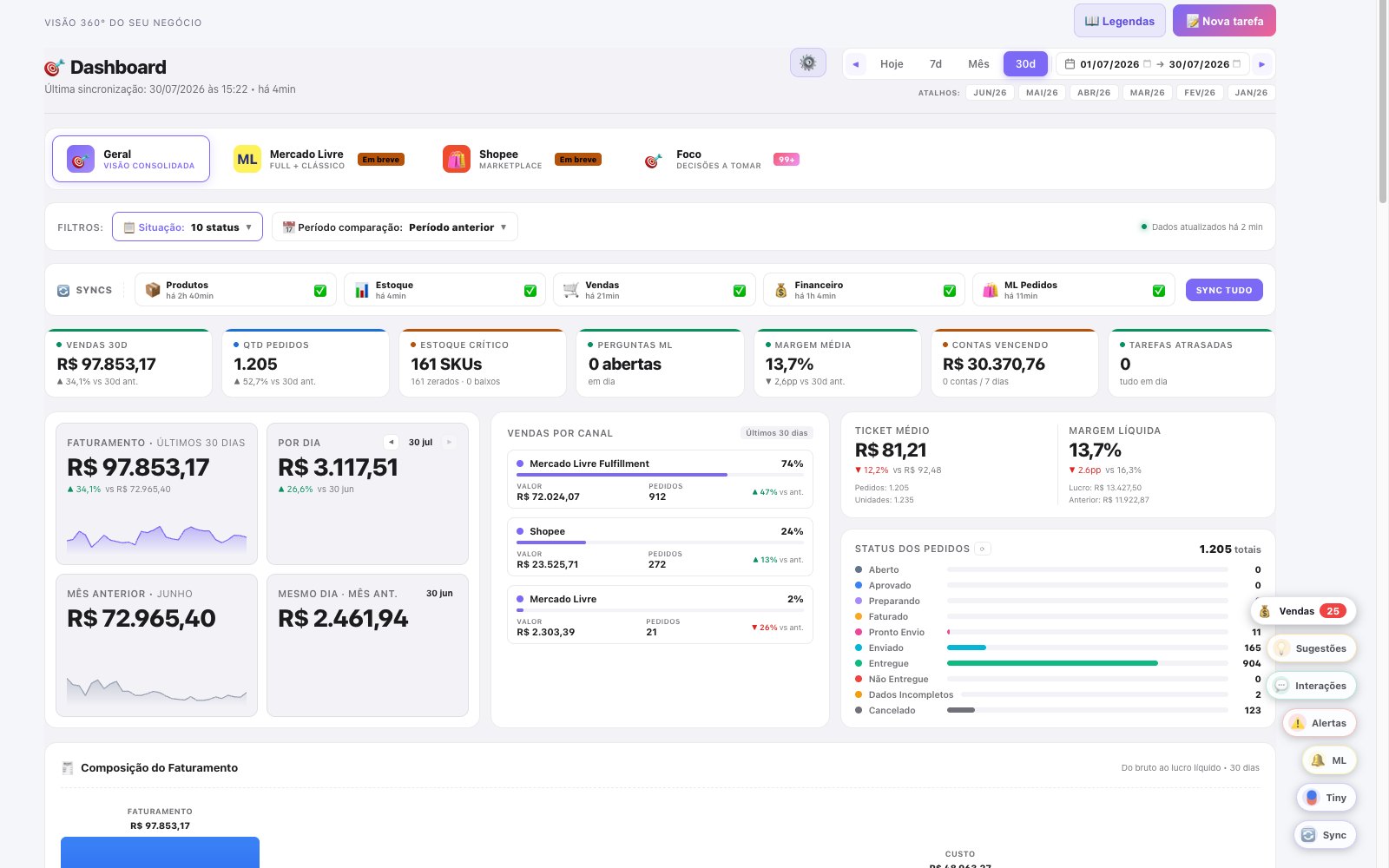Step back a day in Por Dia
The image size is (1389, 868).
click(391, 442)
